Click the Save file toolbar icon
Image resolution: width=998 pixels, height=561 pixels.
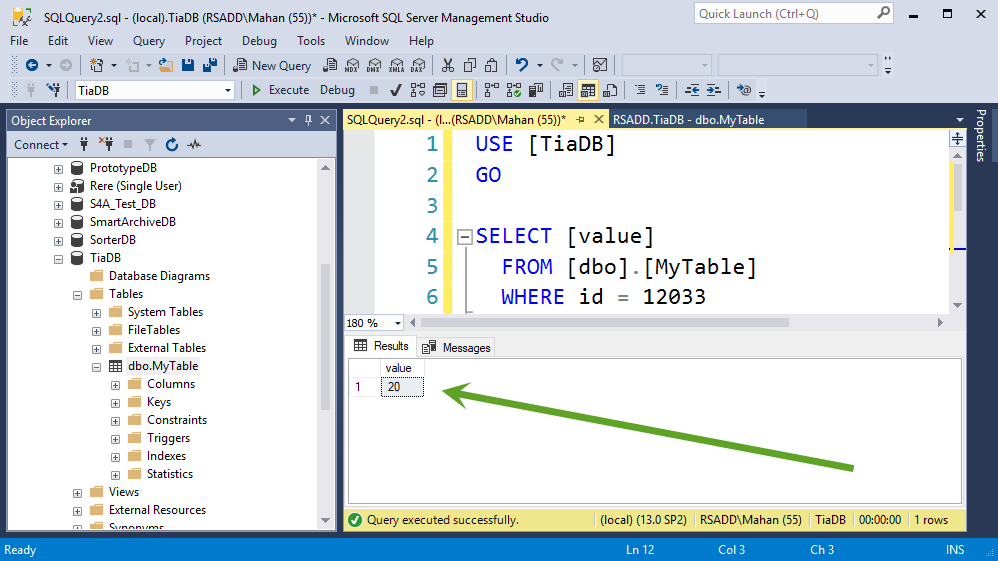pos(188,65)
